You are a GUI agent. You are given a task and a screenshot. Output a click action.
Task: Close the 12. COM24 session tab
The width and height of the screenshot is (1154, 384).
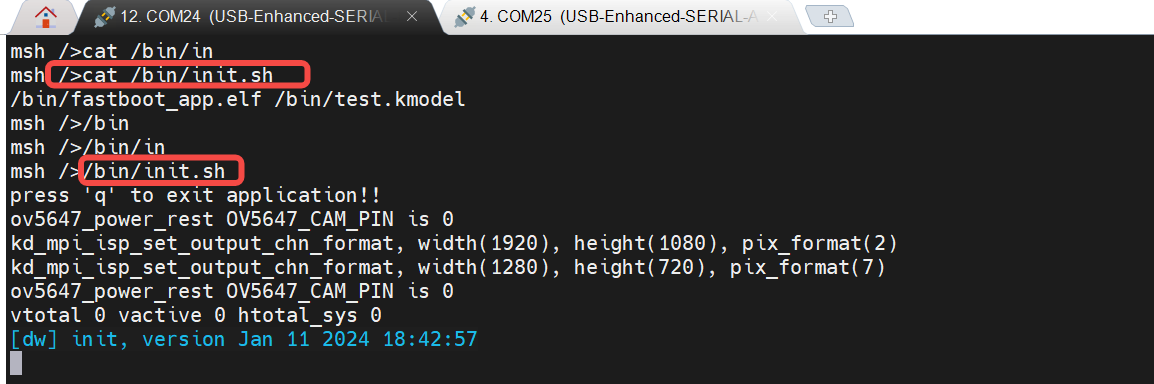point(413,17)
